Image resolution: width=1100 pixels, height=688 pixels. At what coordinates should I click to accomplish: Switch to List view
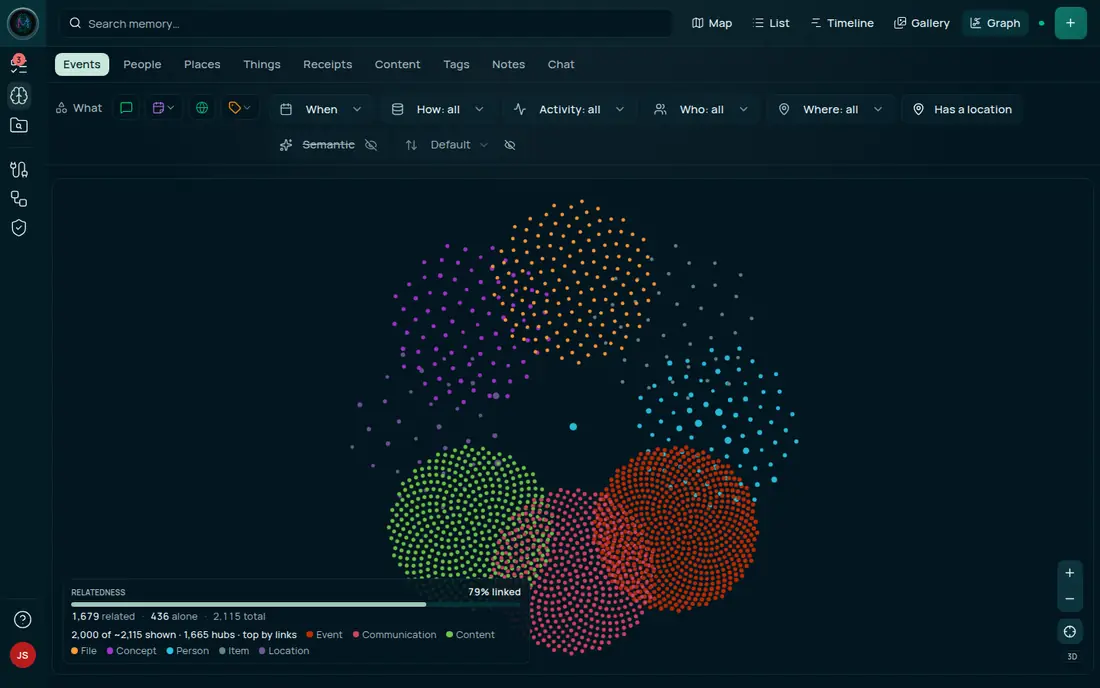pos(771,23)
